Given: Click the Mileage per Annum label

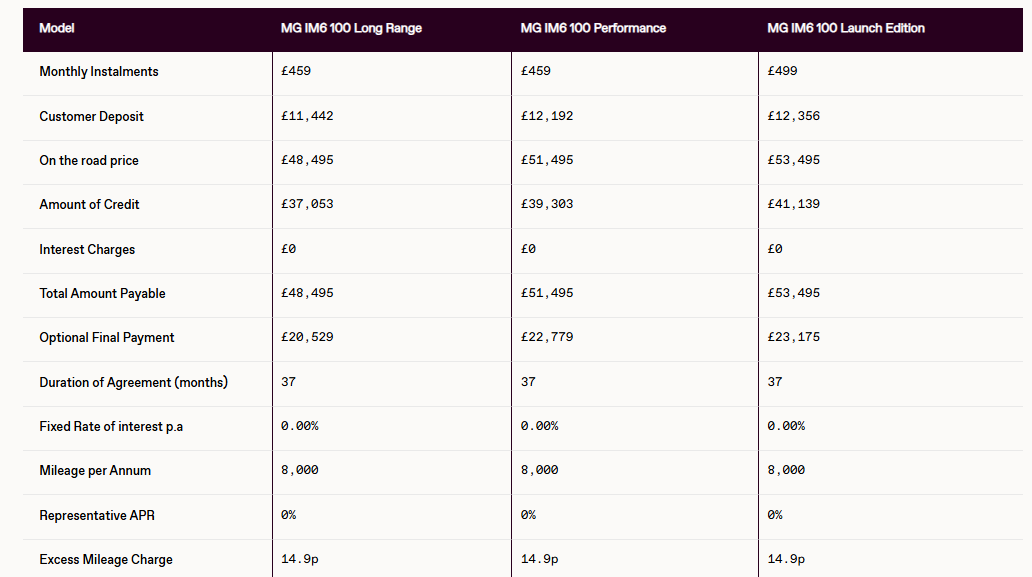Looking at the screenshot, I should [x=95, y=470].
